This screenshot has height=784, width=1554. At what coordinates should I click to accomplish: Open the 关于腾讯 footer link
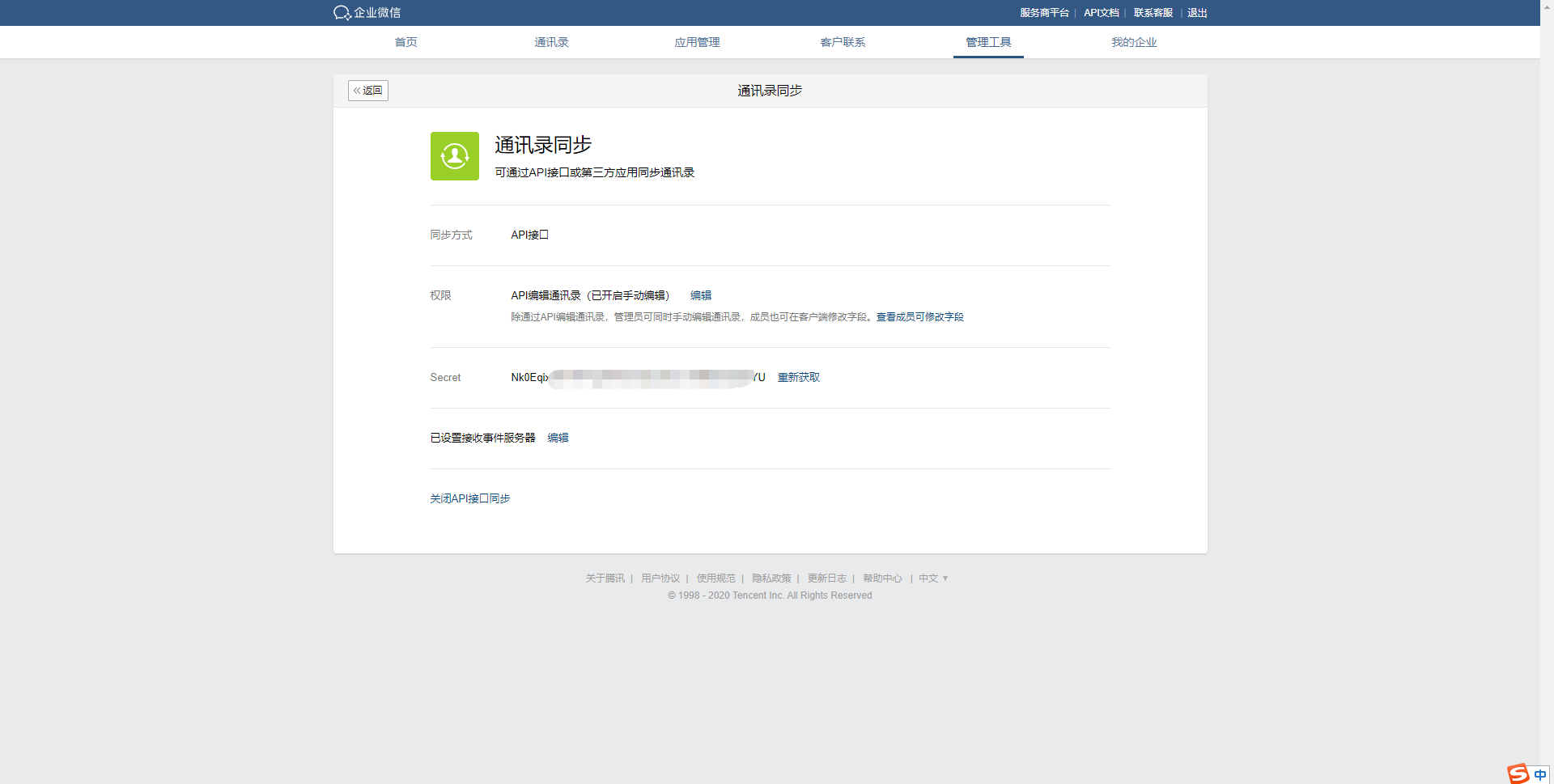click(x=605, y=578)
